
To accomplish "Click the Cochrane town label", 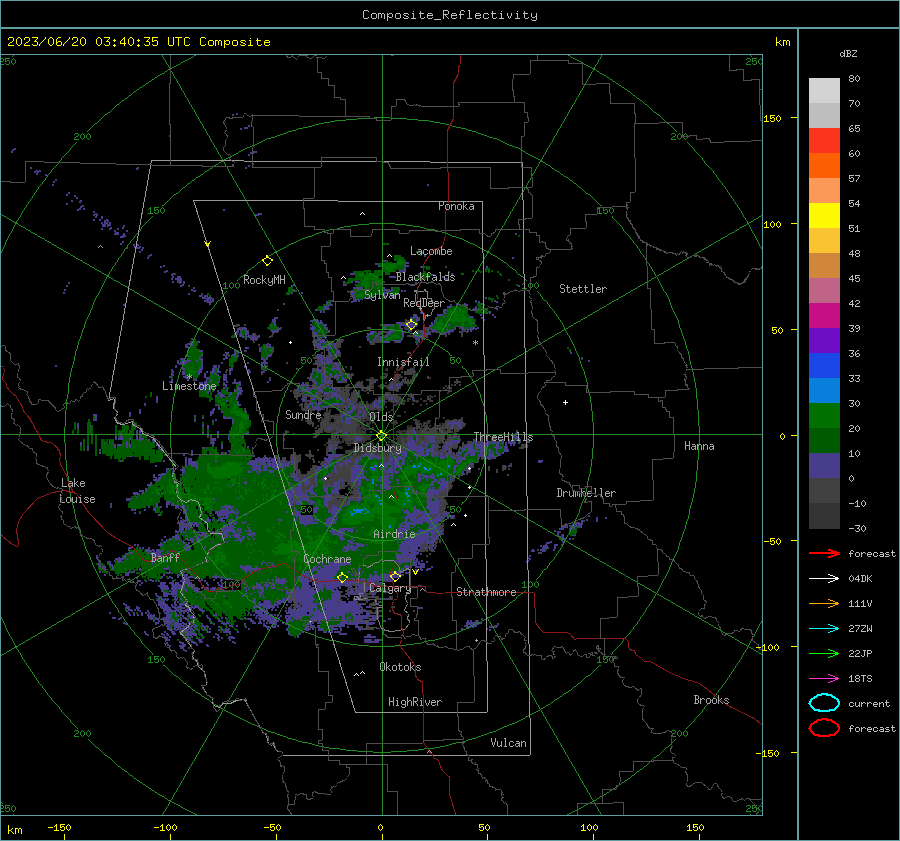I will (327, 559).
